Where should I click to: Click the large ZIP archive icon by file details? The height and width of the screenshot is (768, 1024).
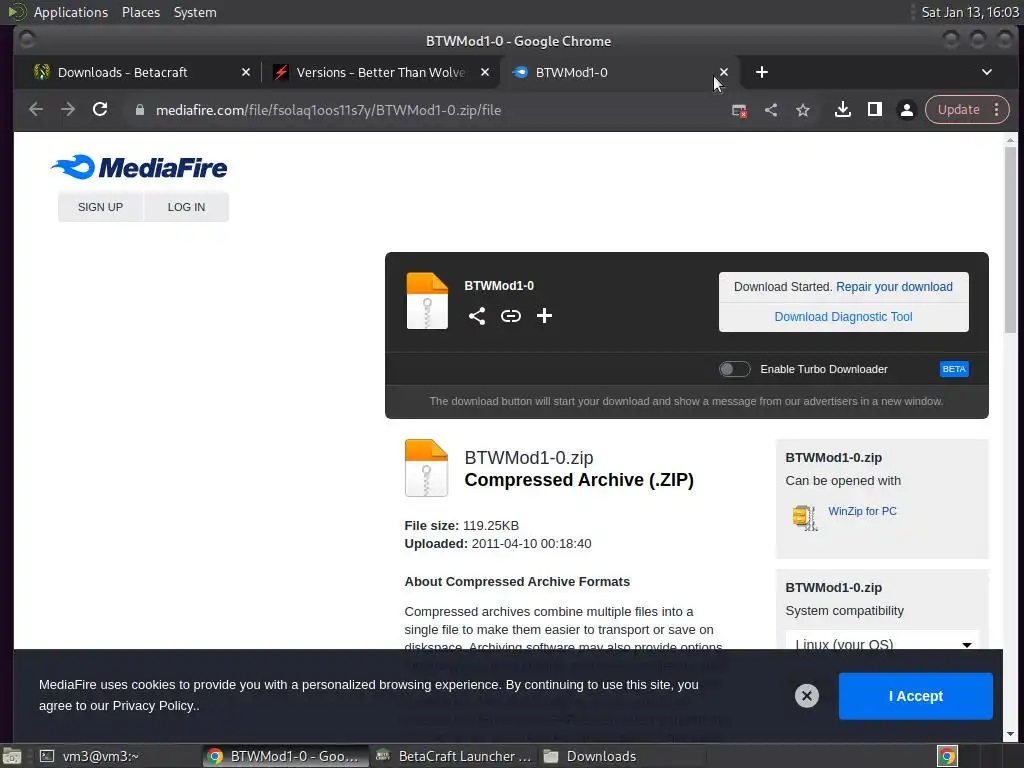pyautogui.click(x=426, y=468)
